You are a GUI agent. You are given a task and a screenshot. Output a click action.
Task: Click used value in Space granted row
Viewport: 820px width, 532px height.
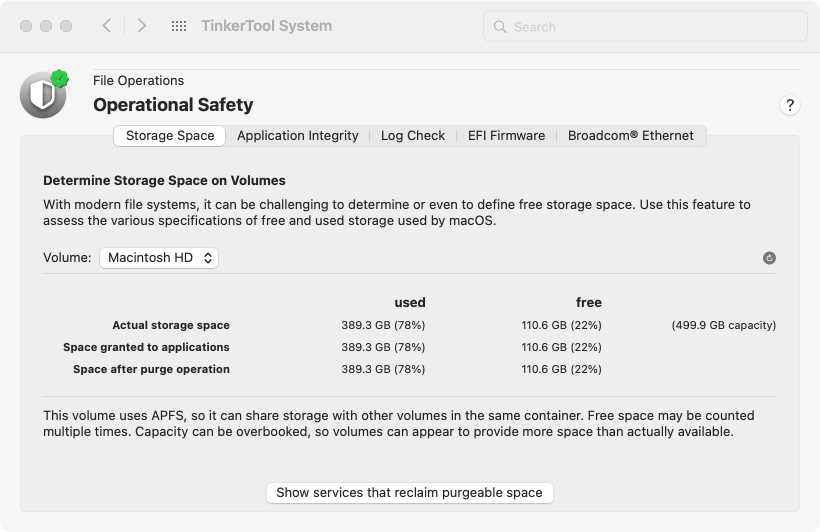pos(383,347)
